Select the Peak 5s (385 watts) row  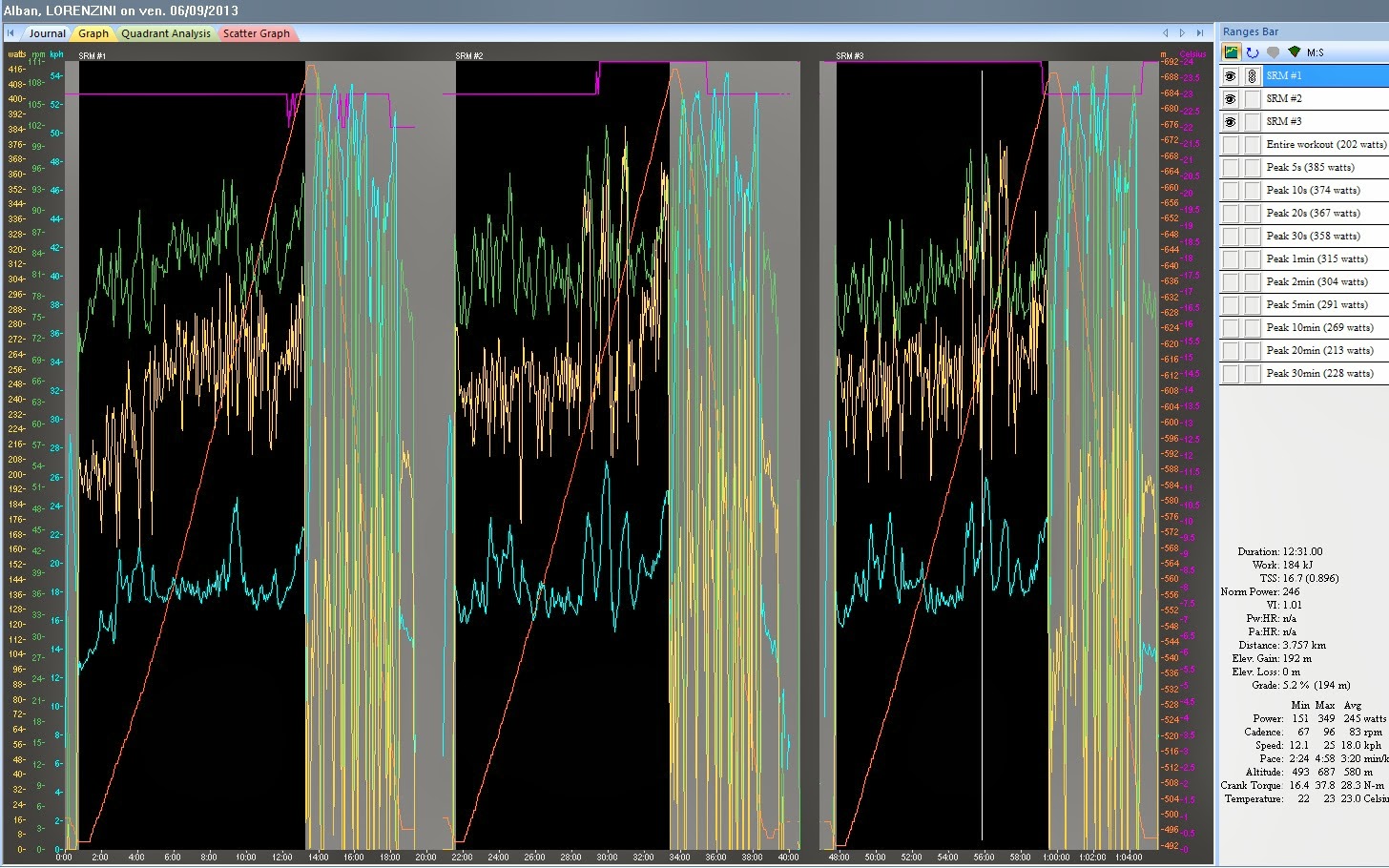[x=1304, y=167]
